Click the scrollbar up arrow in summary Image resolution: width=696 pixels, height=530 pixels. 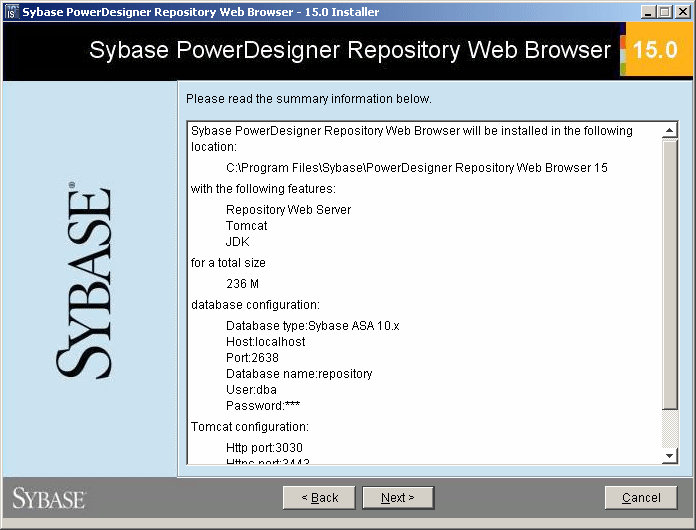point(669,130)
